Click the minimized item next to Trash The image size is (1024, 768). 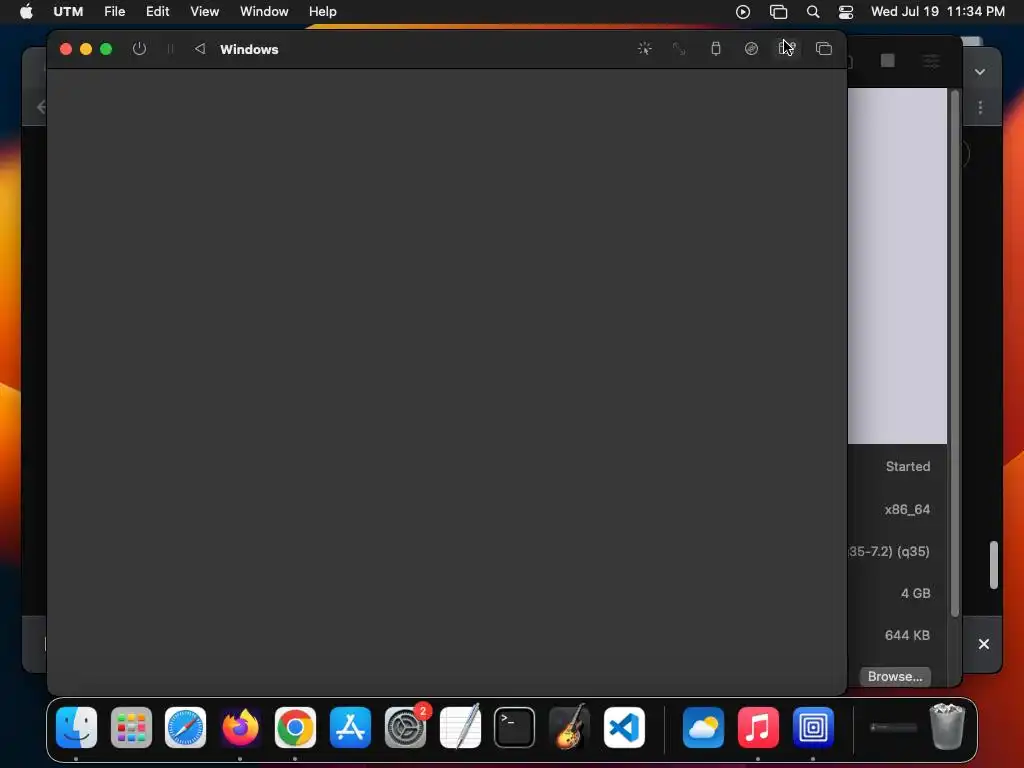(893, 727)
